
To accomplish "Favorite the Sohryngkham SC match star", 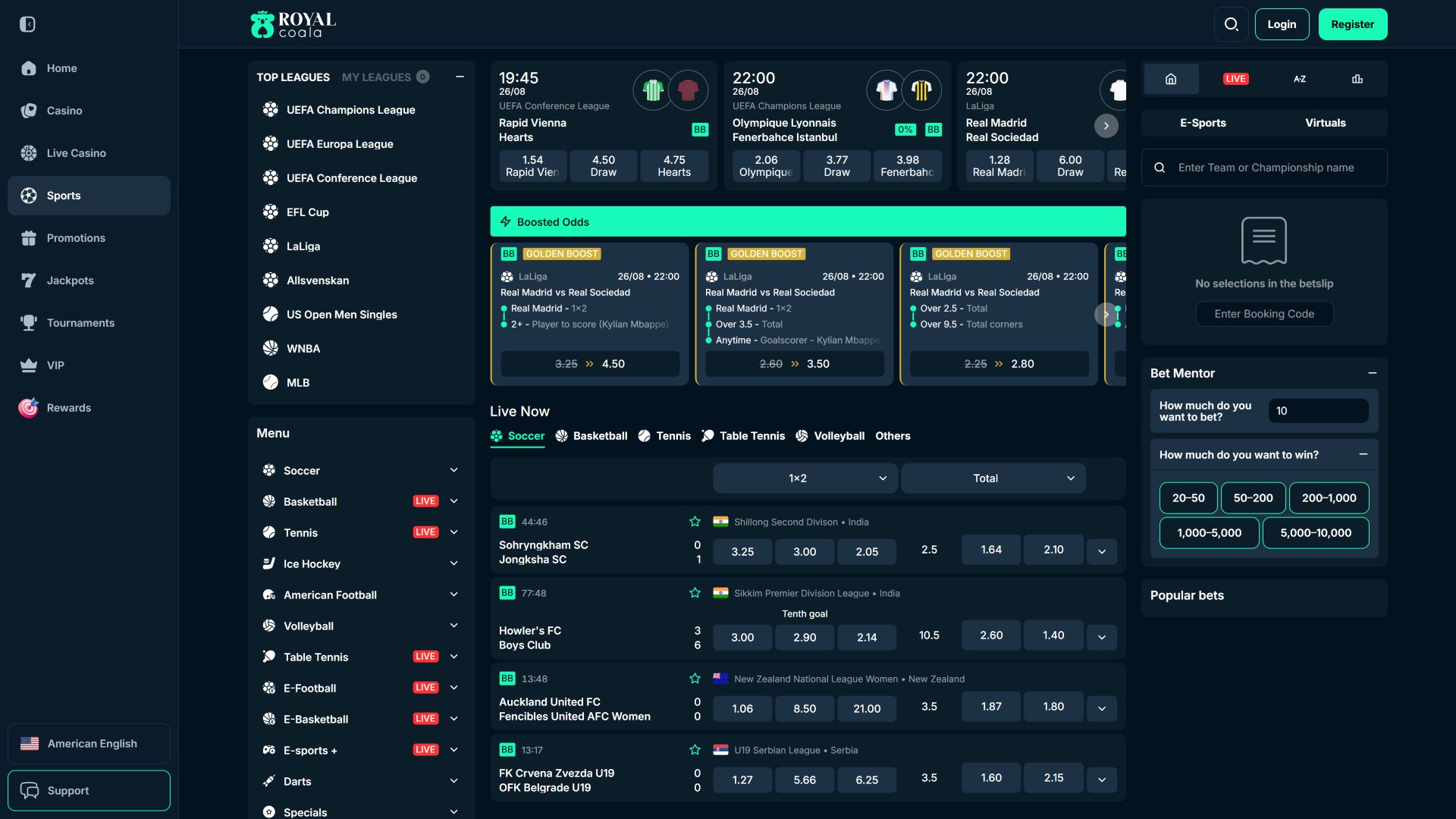I will 695,522.
